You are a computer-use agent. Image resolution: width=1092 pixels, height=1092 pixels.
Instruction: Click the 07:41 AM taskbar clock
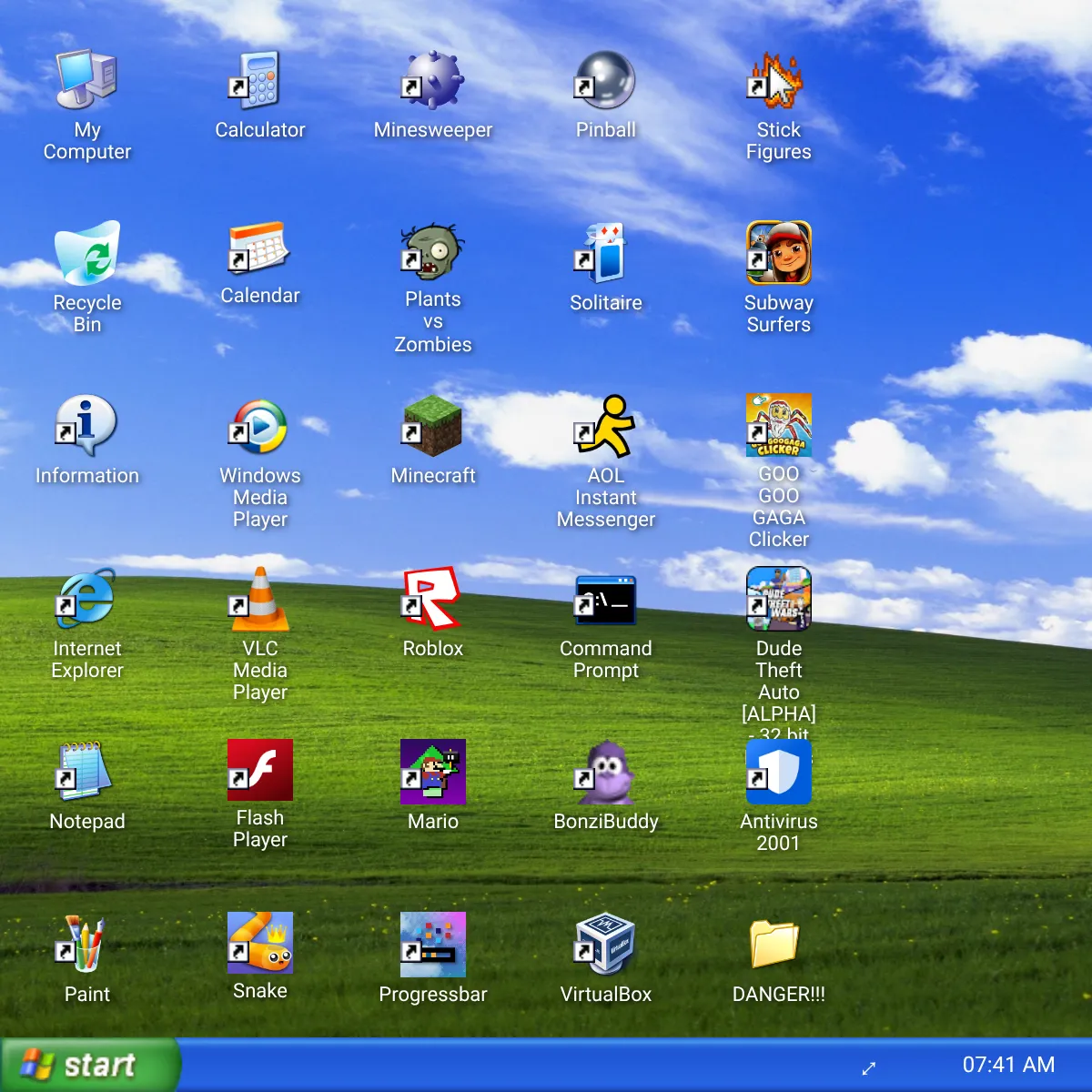pyautogui.click(x=1008, y=1065)
